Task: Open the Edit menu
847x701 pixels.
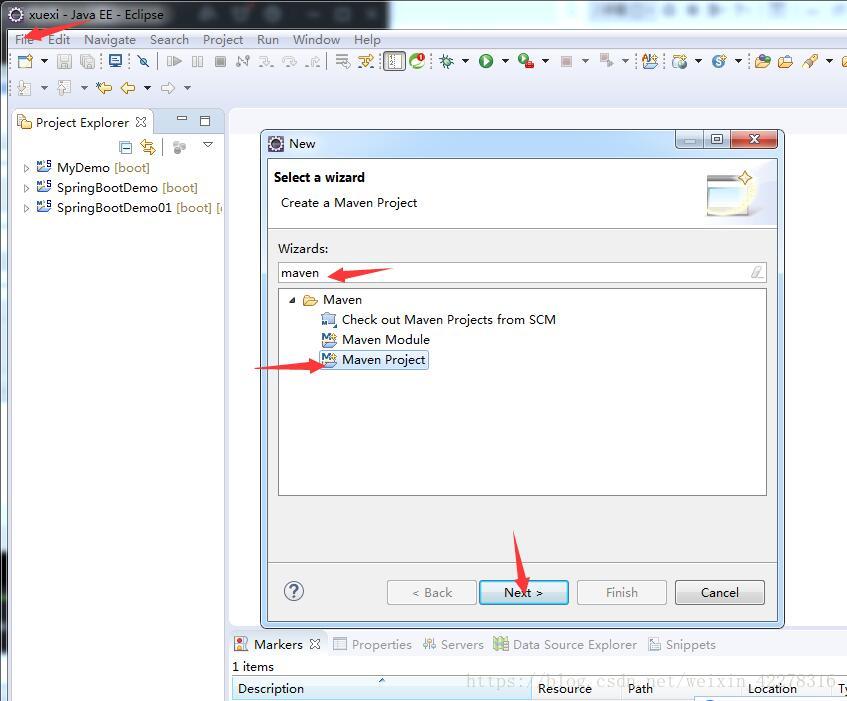Action: 59,39
